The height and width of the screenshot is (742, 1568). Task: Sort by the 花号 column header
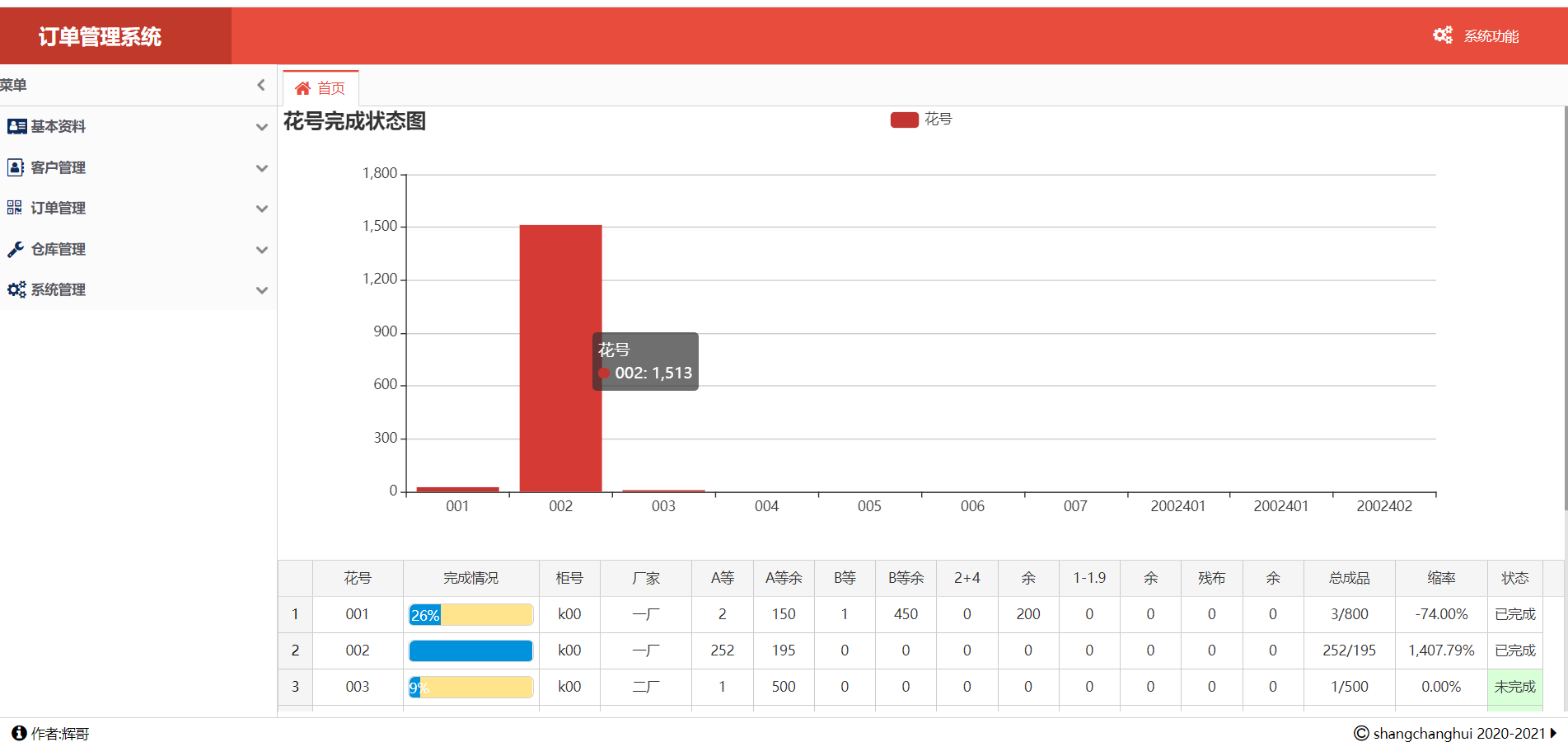point(358,578)
